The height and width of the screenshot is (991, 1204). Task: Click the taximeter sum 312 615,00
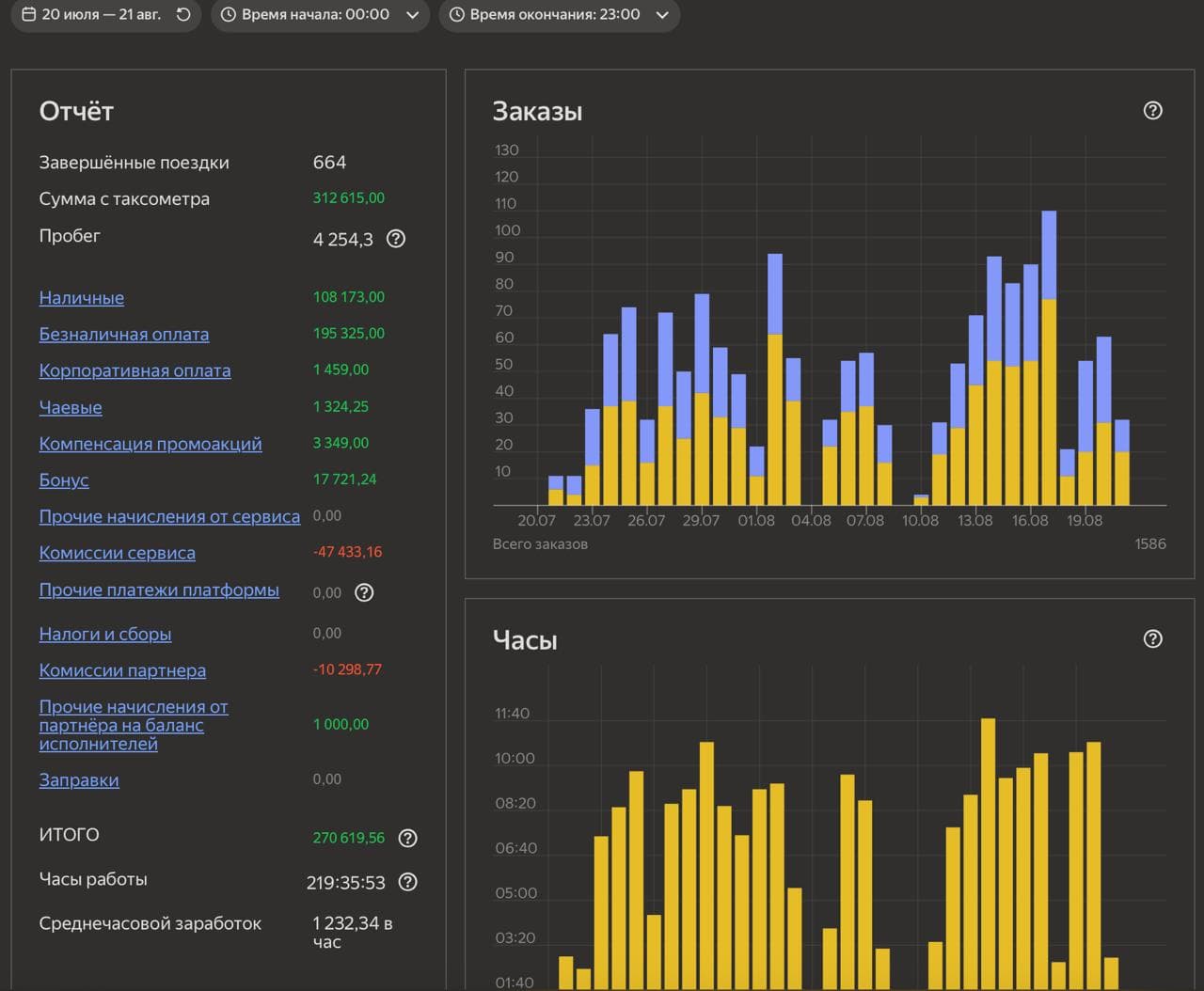pyautogui.click(x=349, y=198)
